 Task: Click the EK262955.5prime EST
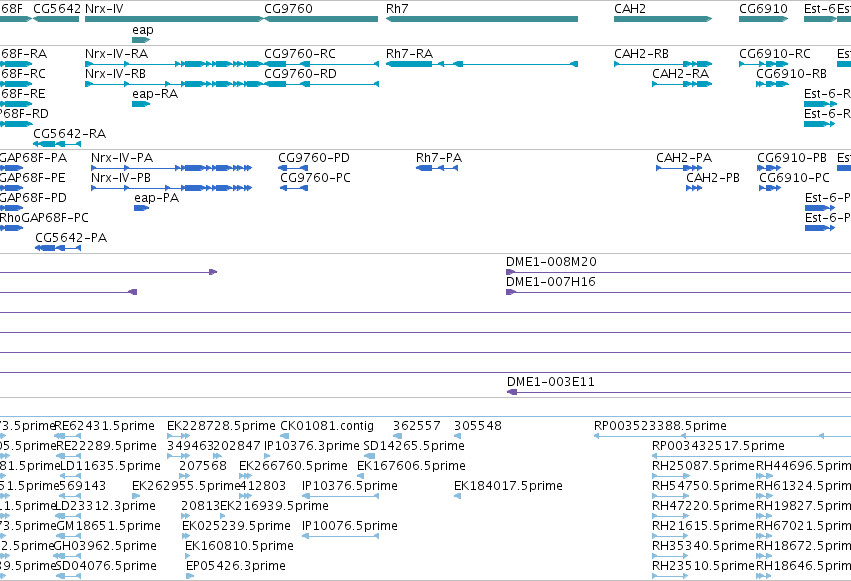pyautogui.click(x=136, y=496)
